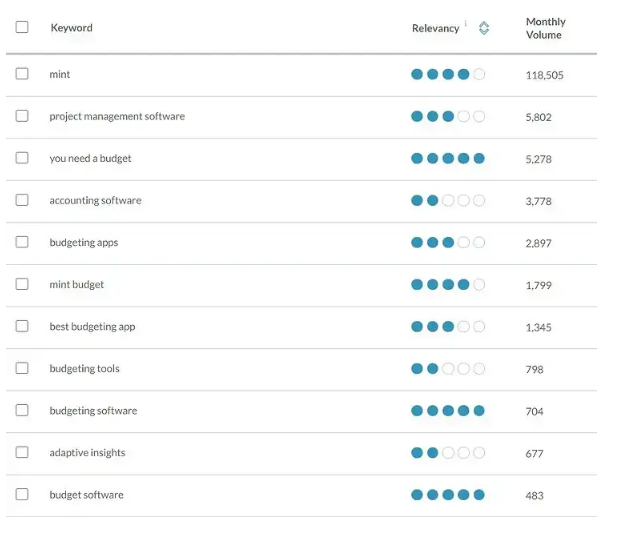Image resolution: width=643 pixels, height=537 pixels.
Task: Click the Relevancy column header label
Action: coord(435,28)
